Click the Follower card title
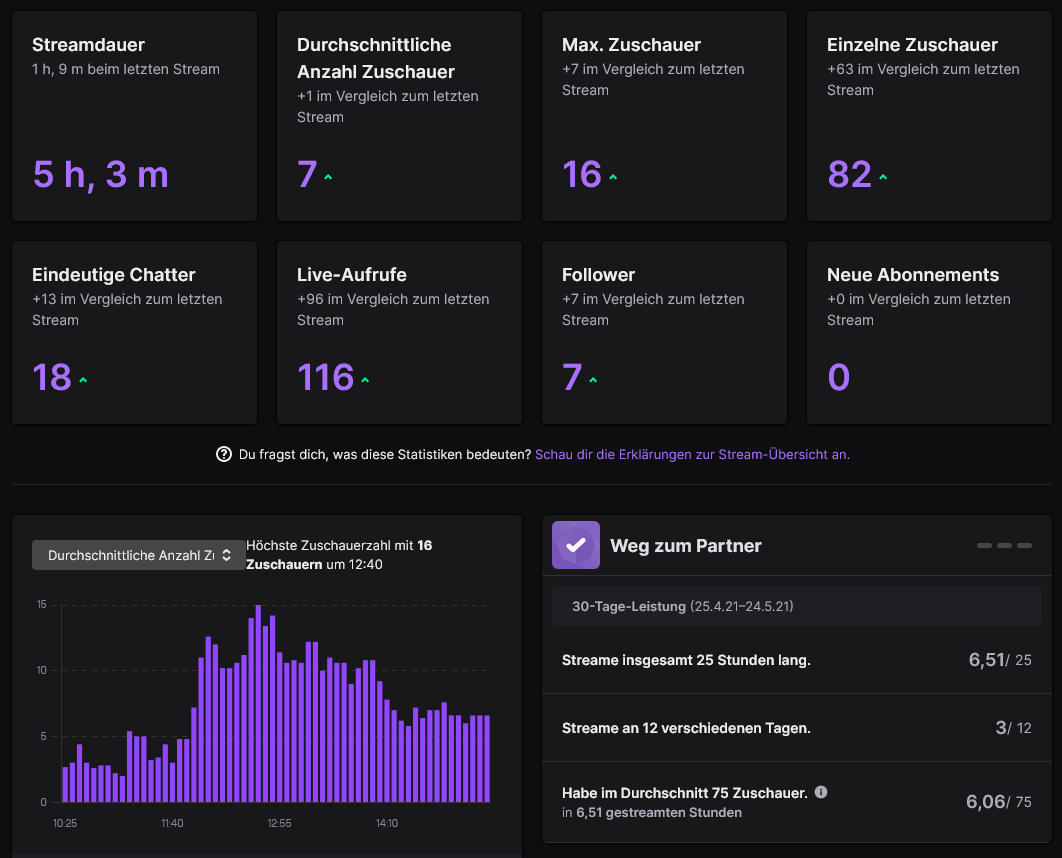The height and width of the screenshot is (858, 1062). tap(598, 275)
